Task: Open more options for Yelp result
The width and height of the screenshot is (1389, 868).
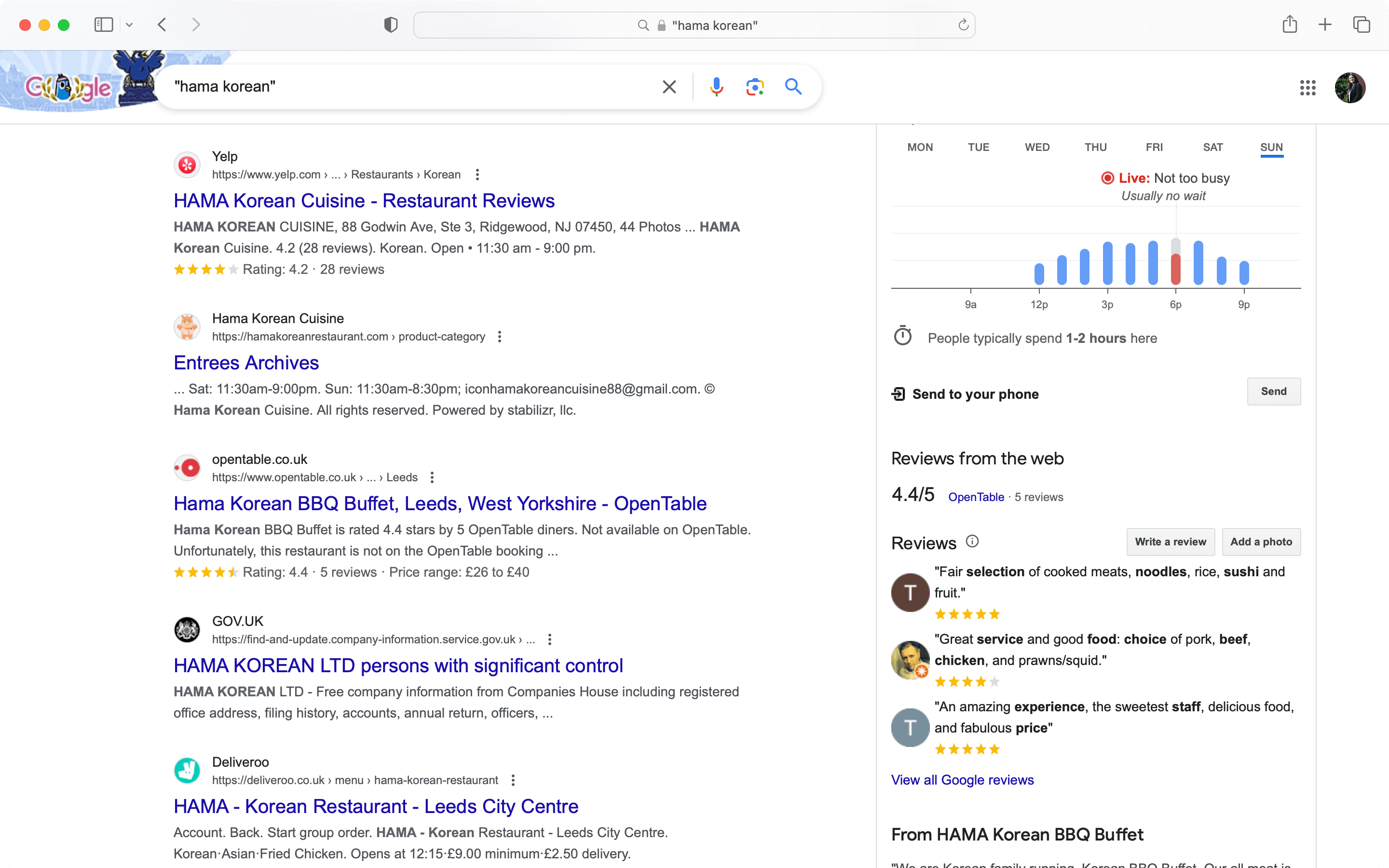Action: (x=477, y=175)
